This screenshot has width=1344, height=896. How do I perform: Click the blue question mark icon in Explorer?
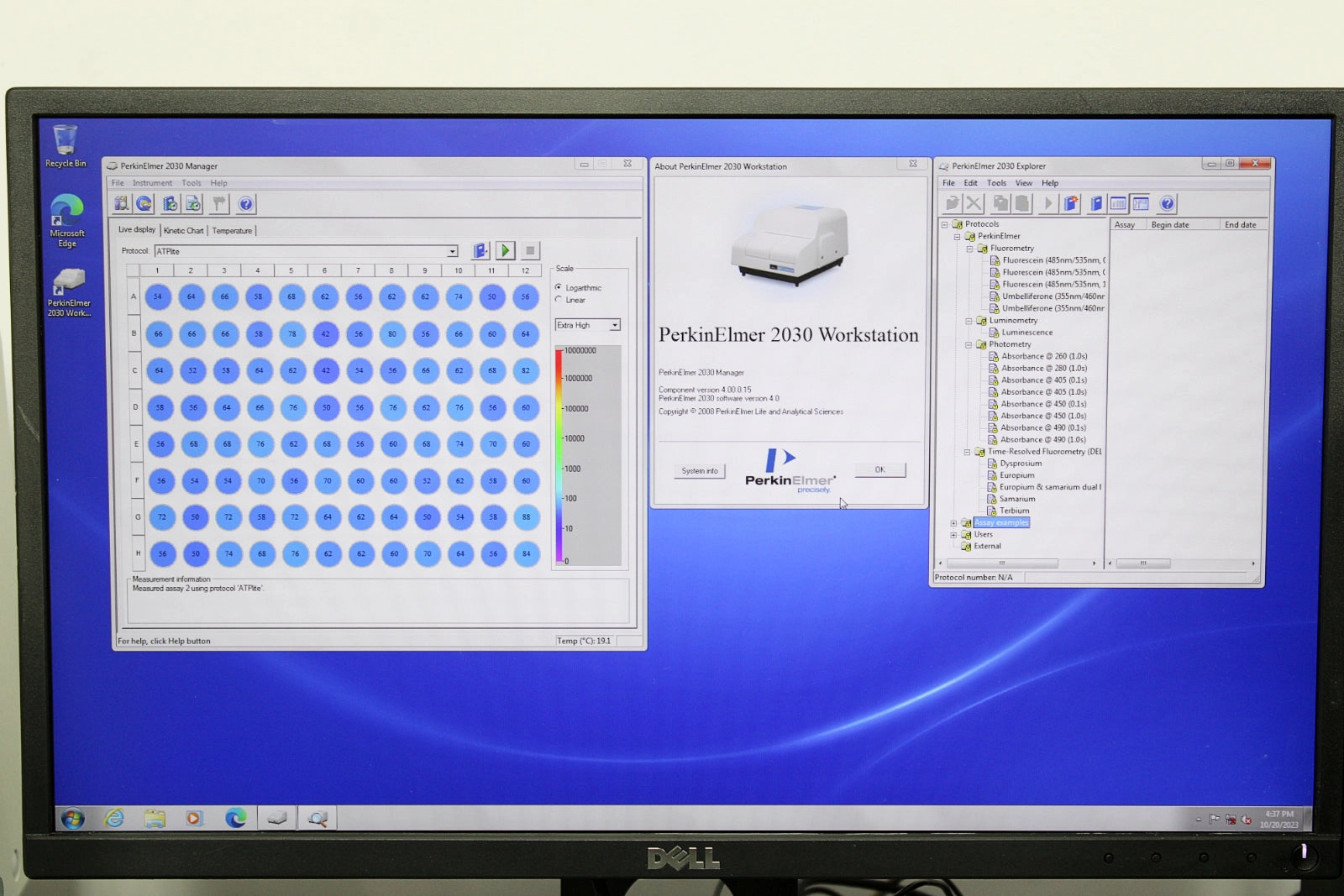tap(1167, 203)
